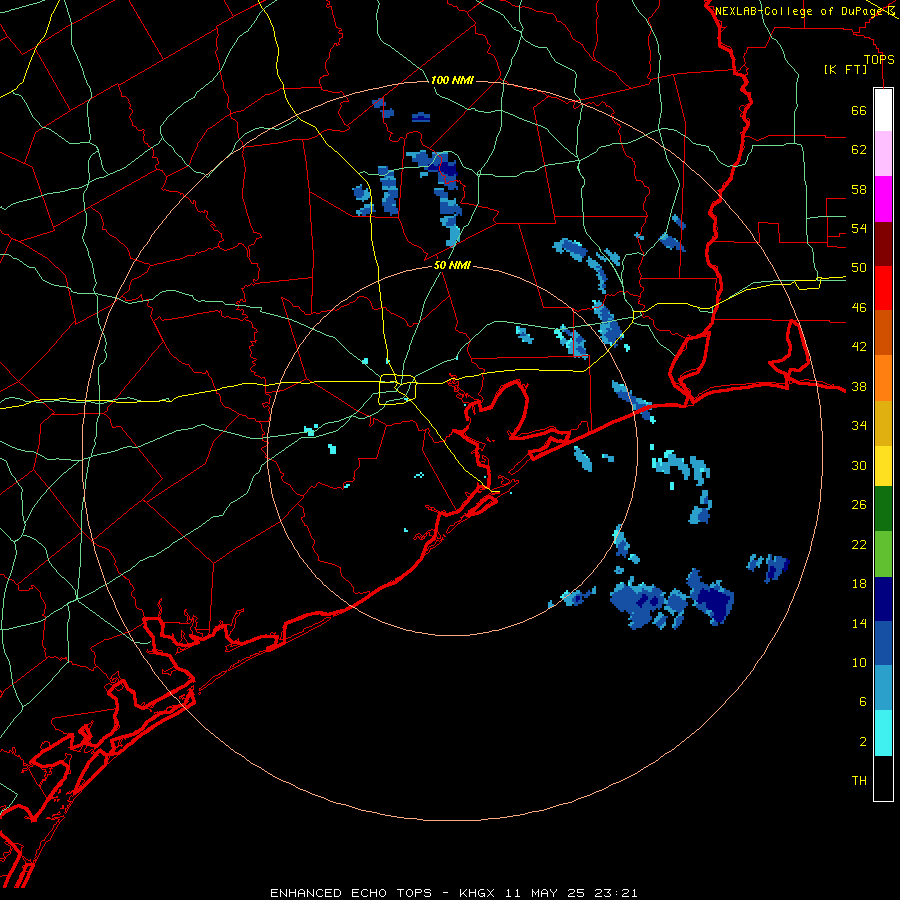
Task: Click the light blue legend swatch
Action: [x=883, y=688]
